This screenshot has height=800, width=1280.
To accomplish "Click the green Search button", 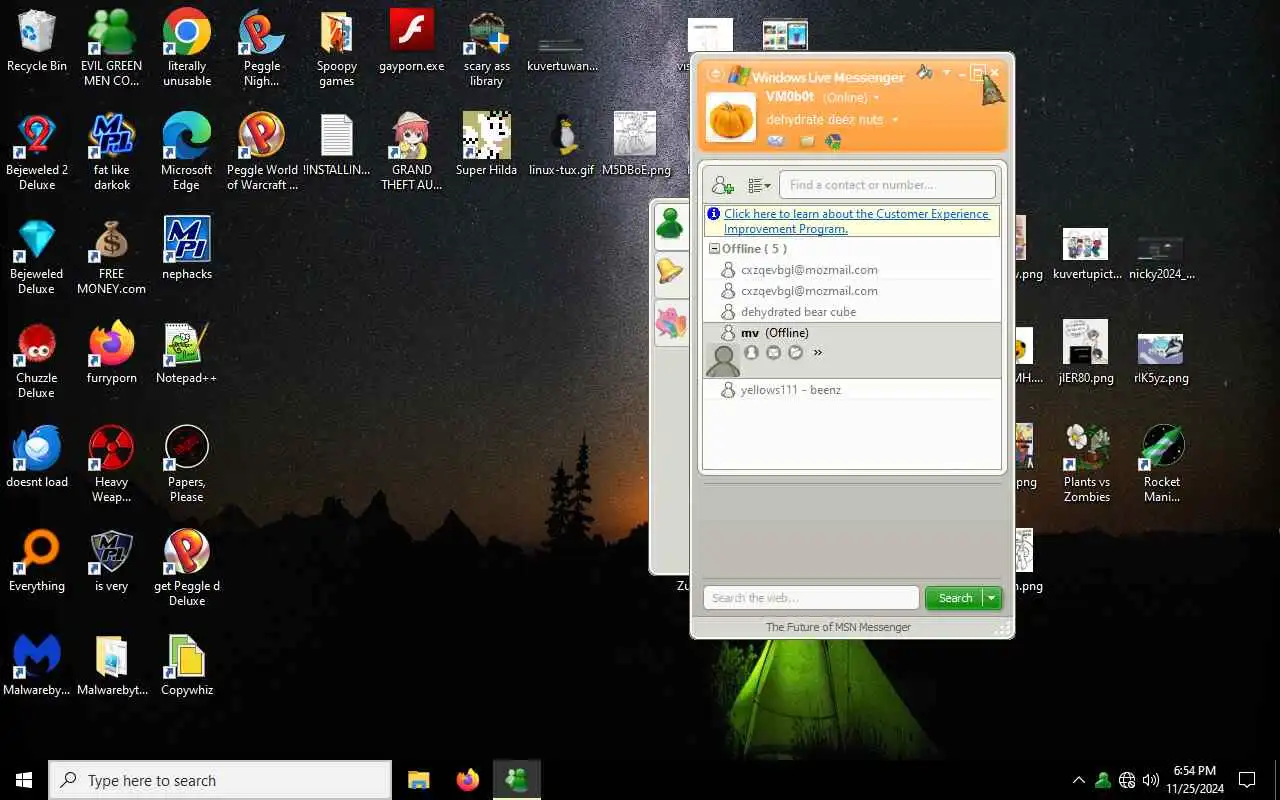I will click(x=955, y=598).
